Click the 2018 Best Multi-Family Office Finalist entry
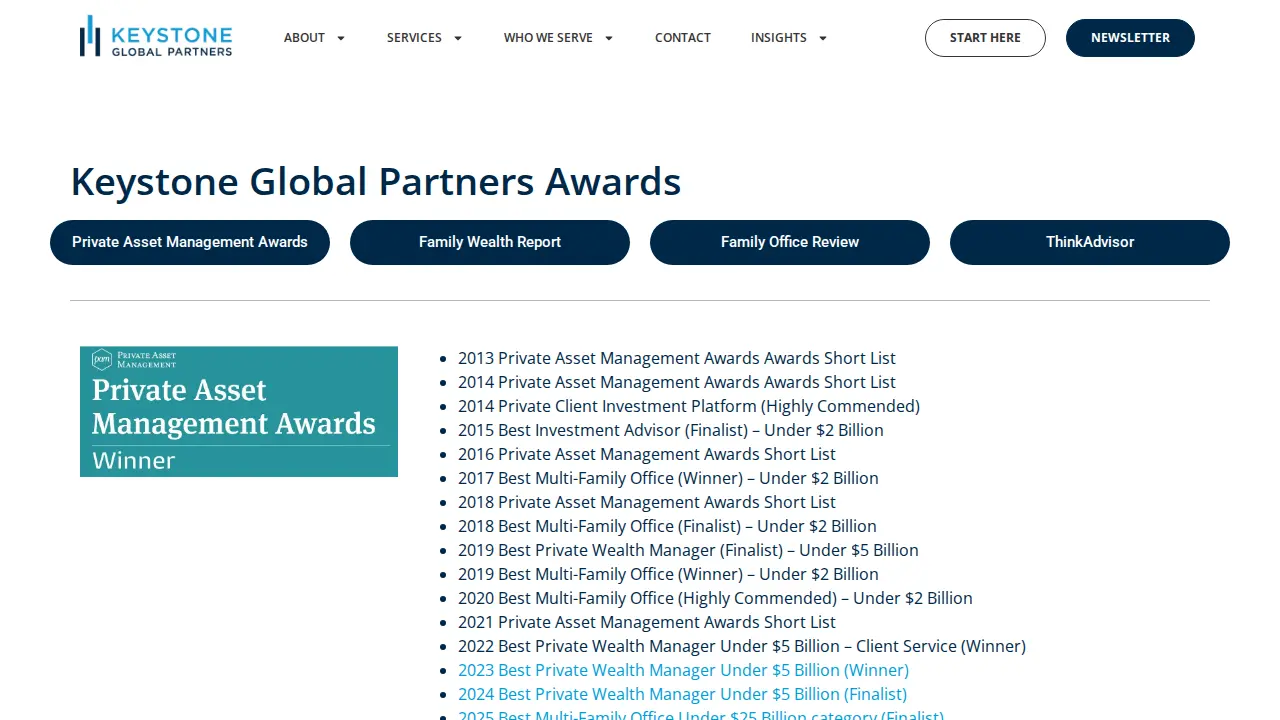Screen dimensions: 1280x720 [667, 526]
